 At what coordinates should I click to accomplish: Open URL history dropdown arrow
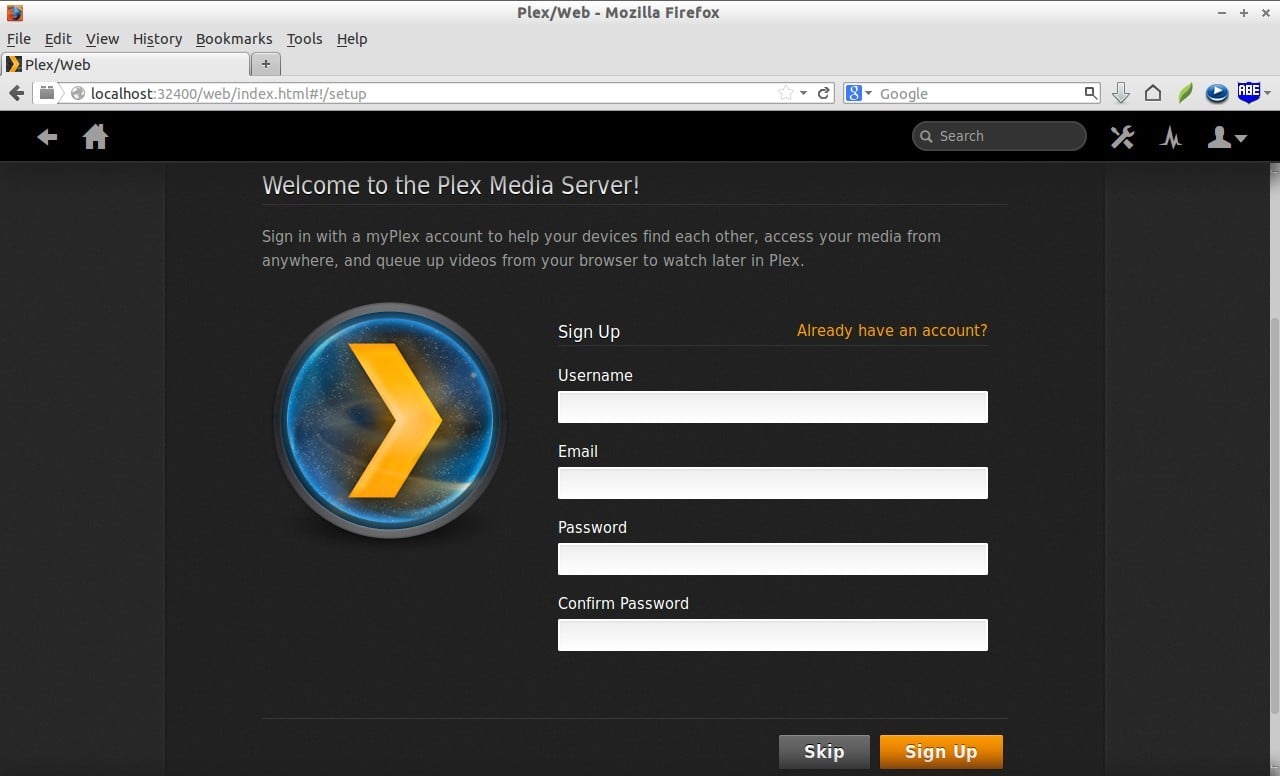point(803,93)
